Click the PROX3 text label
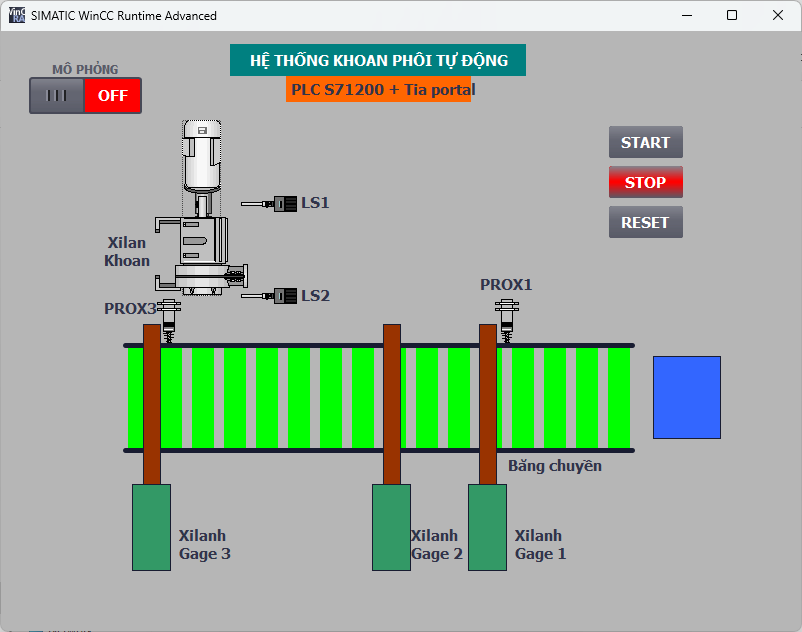 130,309
